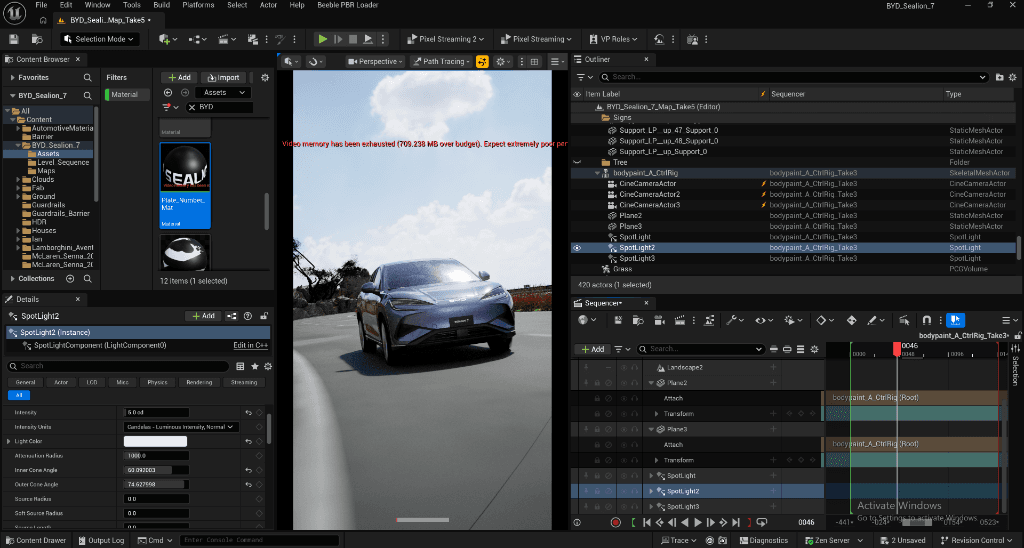Enable the orange realtime toggle in the viewport toolbar

pos(482,61)
